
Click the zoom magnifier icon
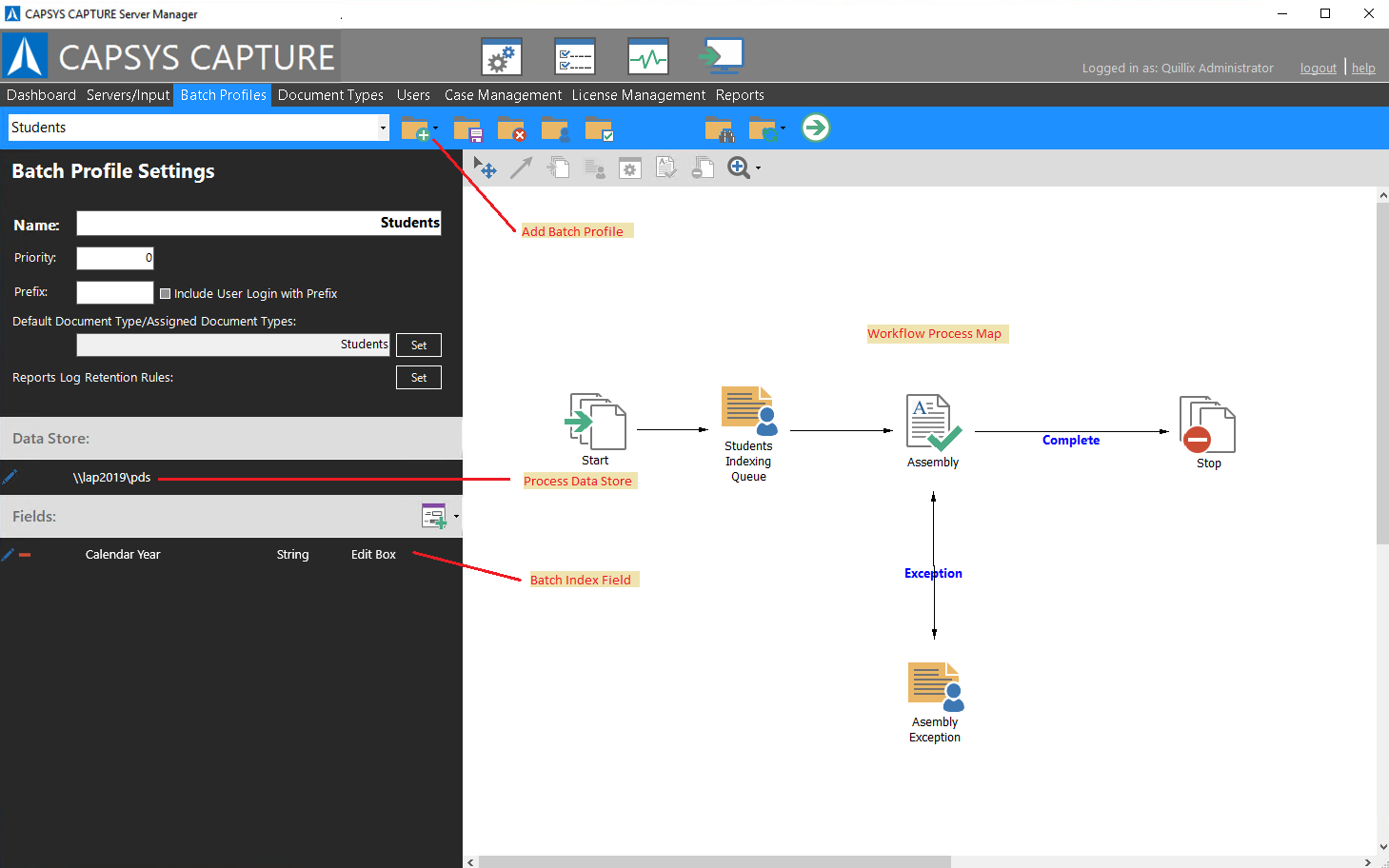[739, 168]
